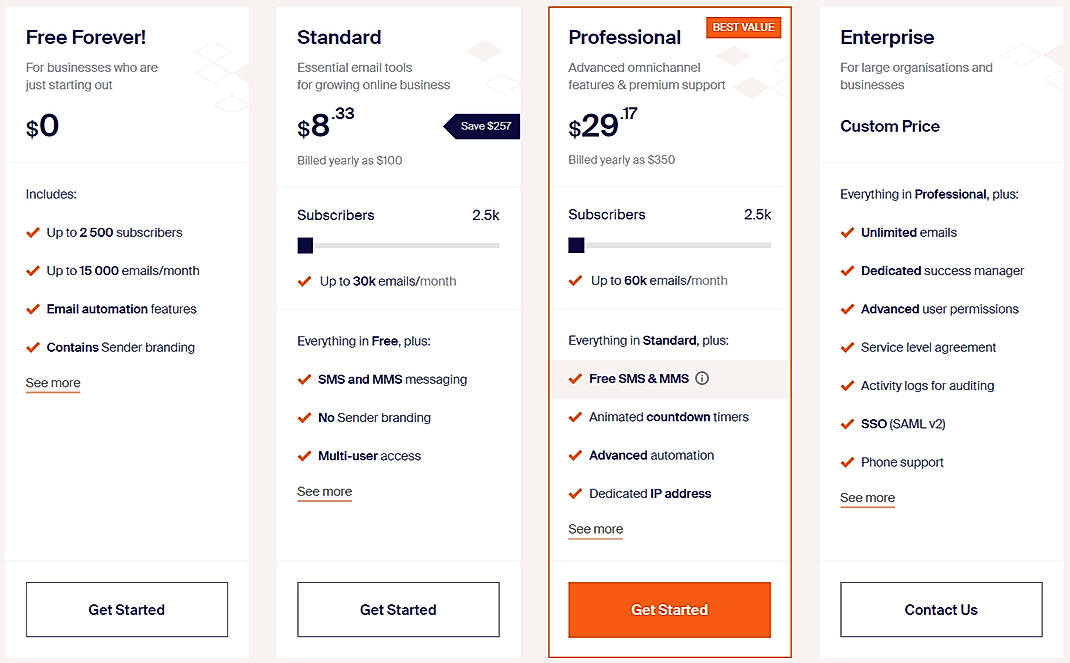The image size is (1070, 663).
Task: Click the BEST VALUE badge on Professional
Action: (x=743, y=28)
